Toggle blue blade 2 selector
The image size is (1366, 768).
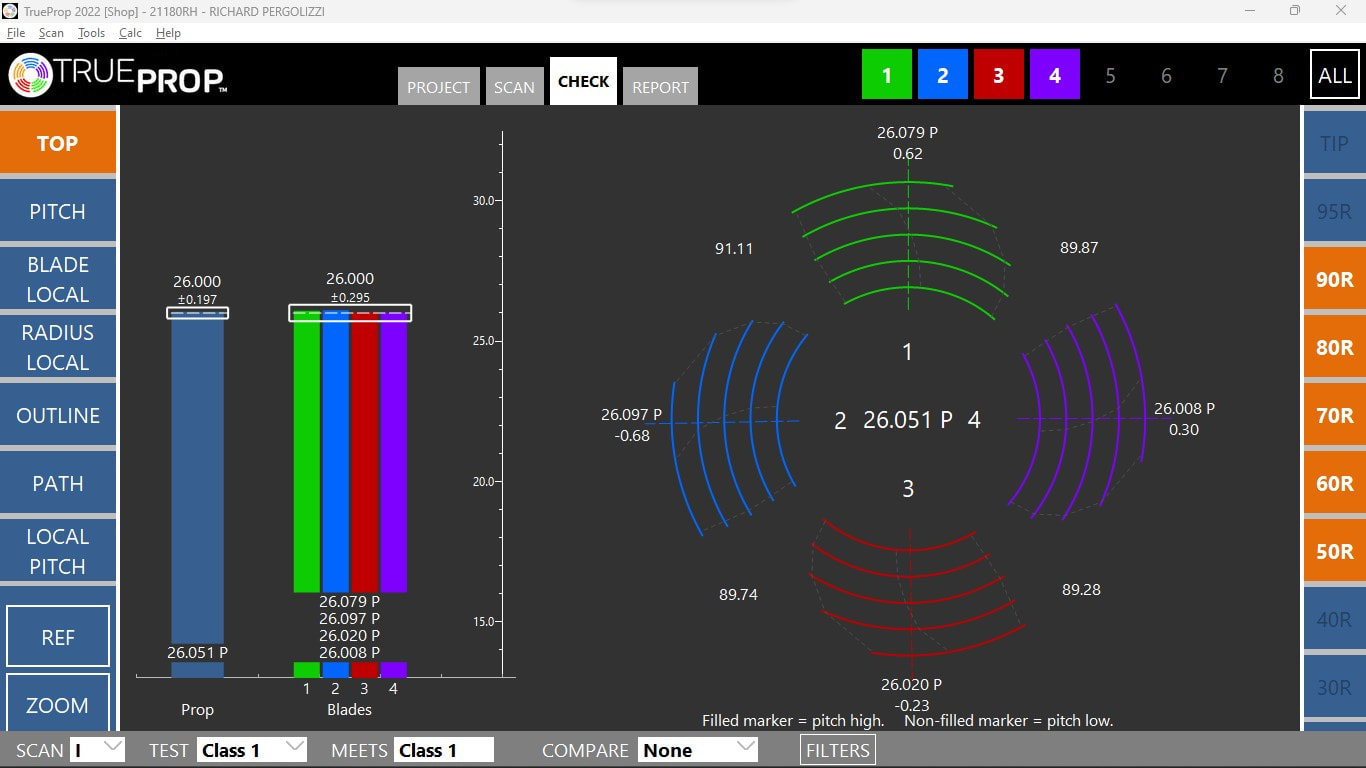(942, 75)
